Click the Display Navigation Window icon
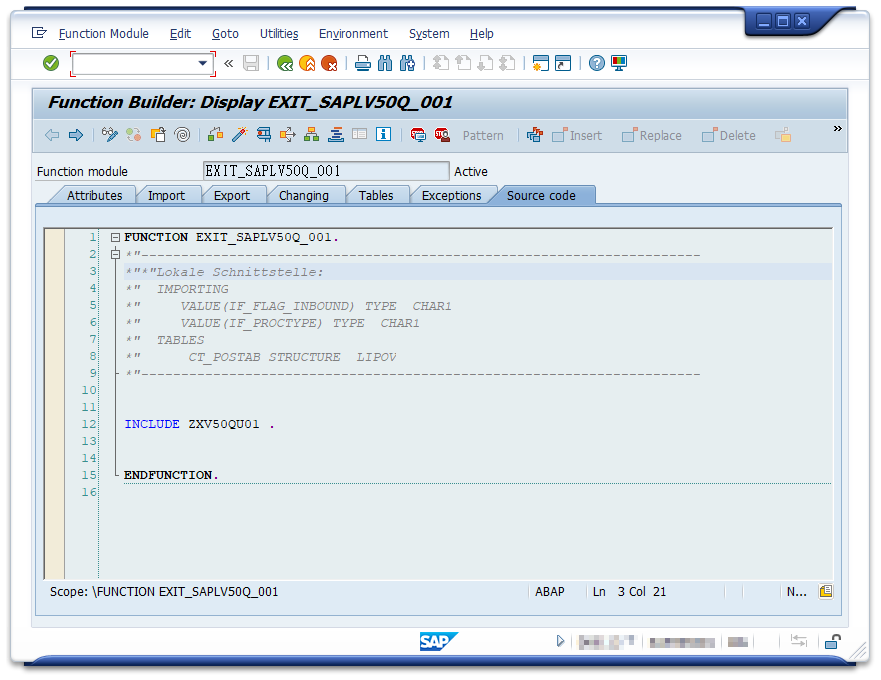This screenshot has width=881, height=680. 336,135
